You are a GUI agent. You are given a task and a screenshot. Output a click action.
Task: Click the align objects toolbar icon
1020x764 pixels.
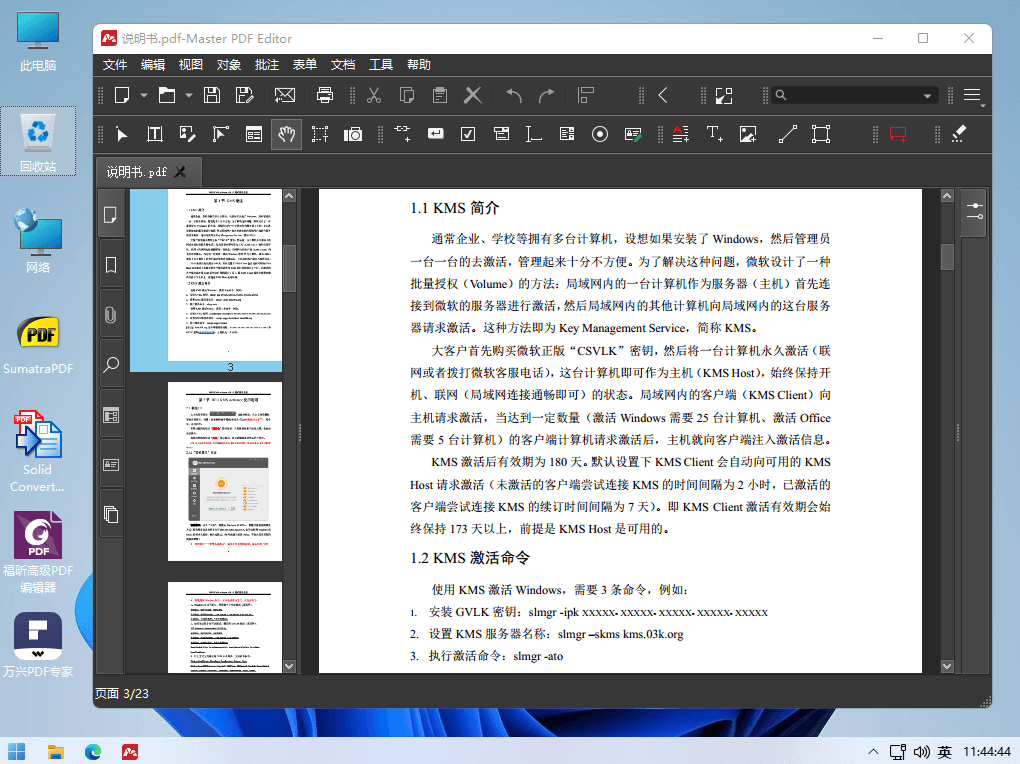(586, 95)
